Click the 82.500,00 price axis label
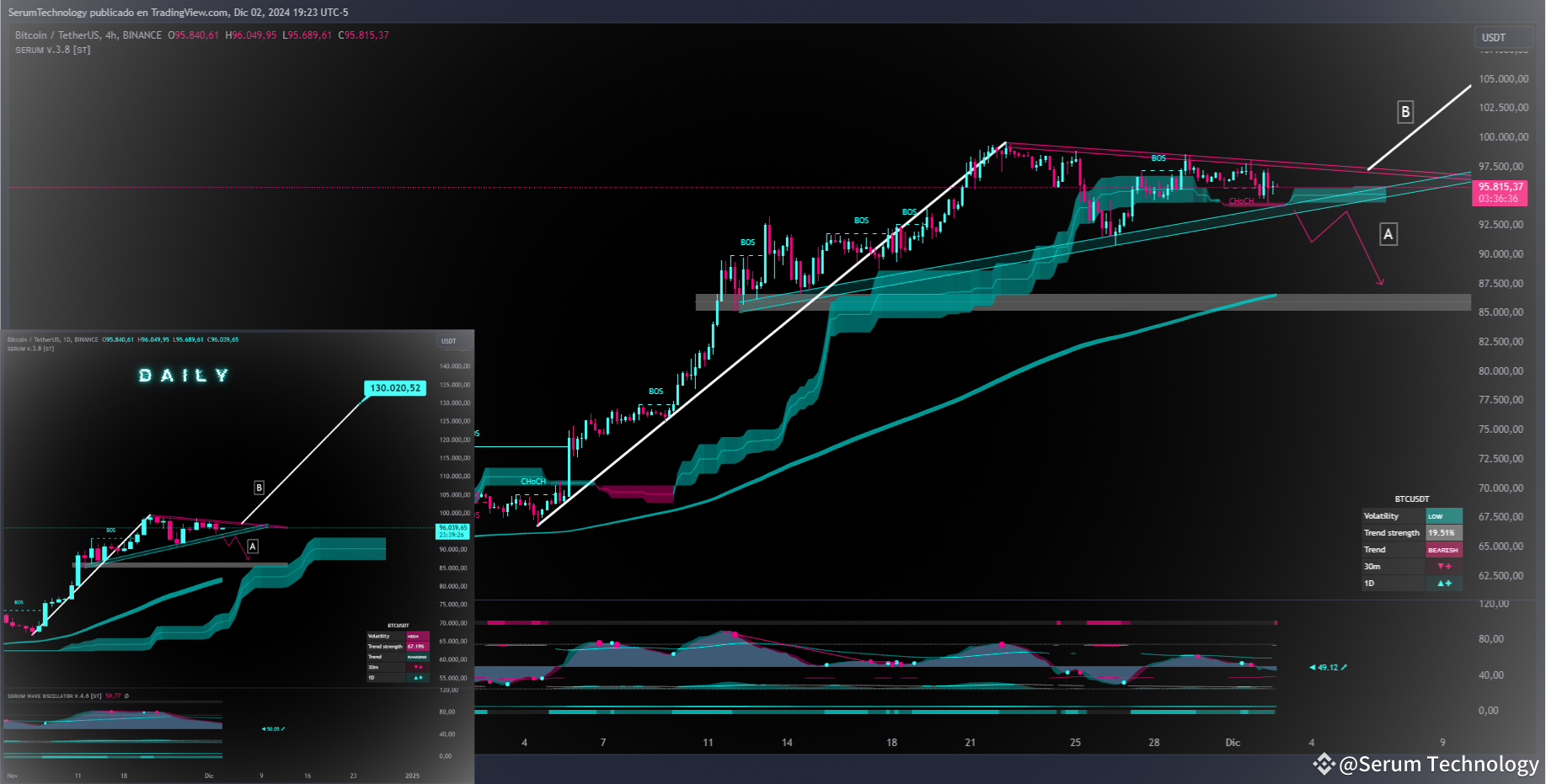The width and height of the screenshot is (1546, 784). [1501, 342]
